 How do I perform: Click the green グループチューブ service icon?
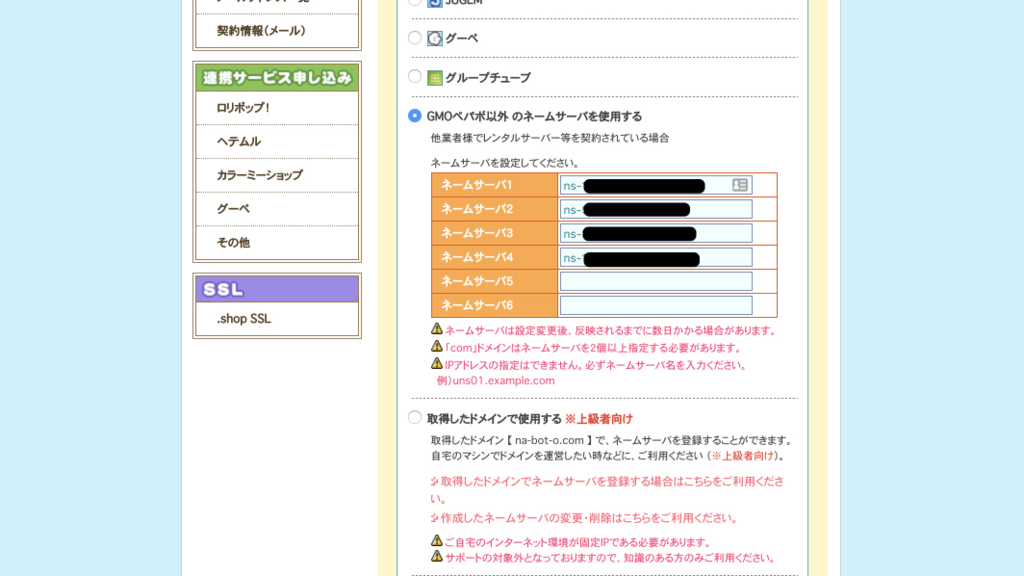pos(434,76)
